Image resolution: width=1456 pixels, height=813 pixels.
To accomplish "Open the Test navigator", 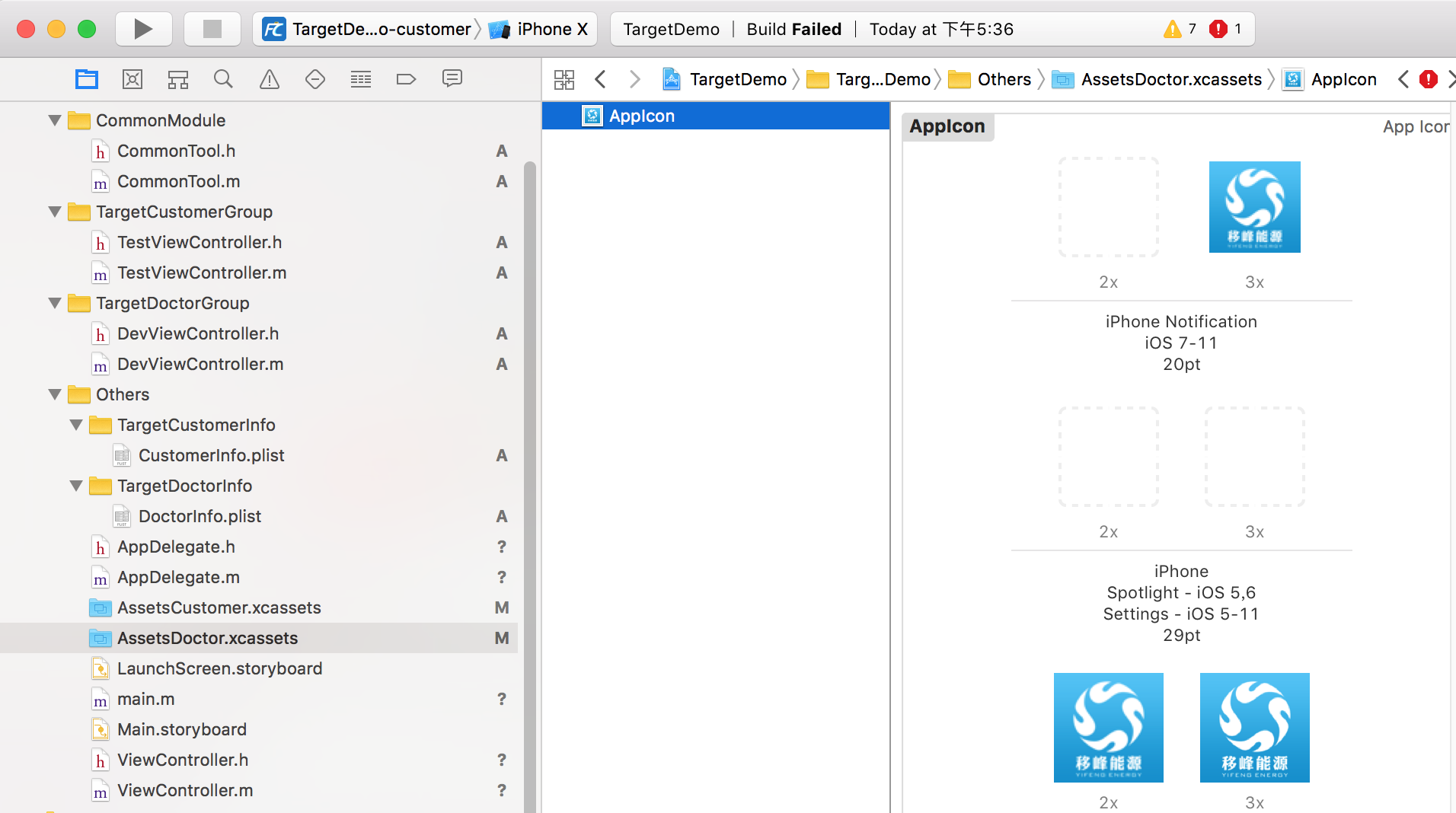I will (x=315, y=79).
